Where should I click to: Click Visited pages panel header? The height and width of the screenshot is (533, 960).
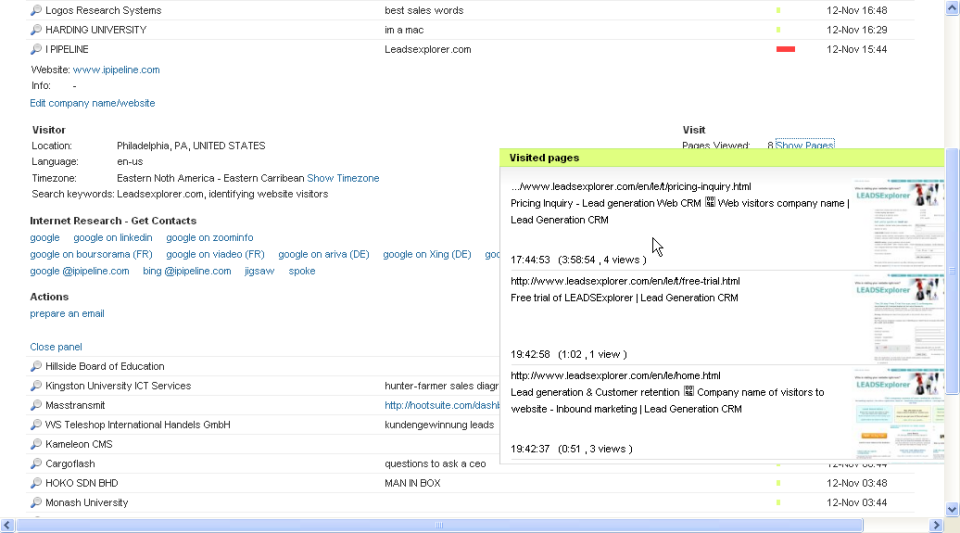(722, 158)
